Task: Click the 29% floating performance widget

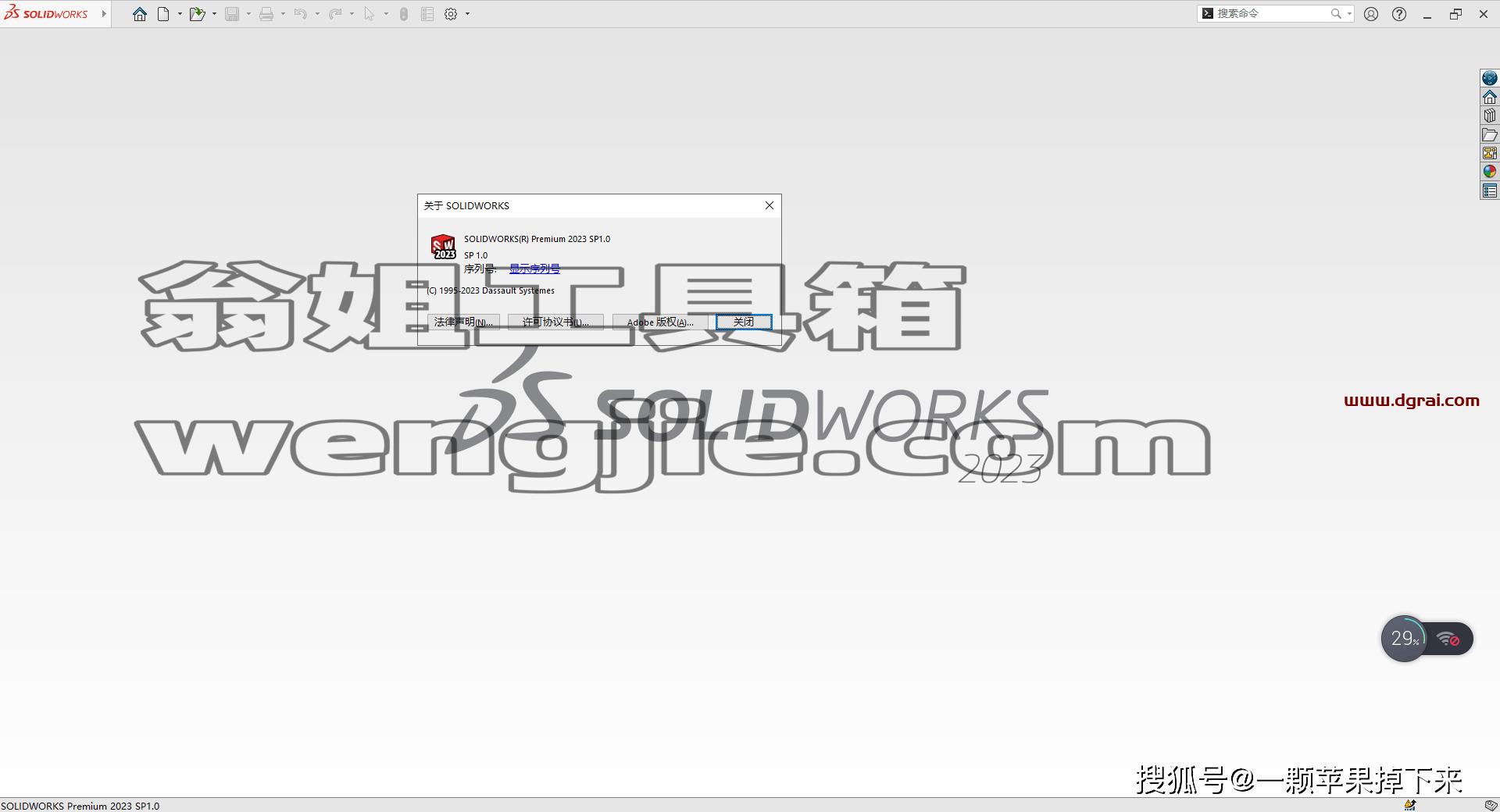Action: point(1405,639)
